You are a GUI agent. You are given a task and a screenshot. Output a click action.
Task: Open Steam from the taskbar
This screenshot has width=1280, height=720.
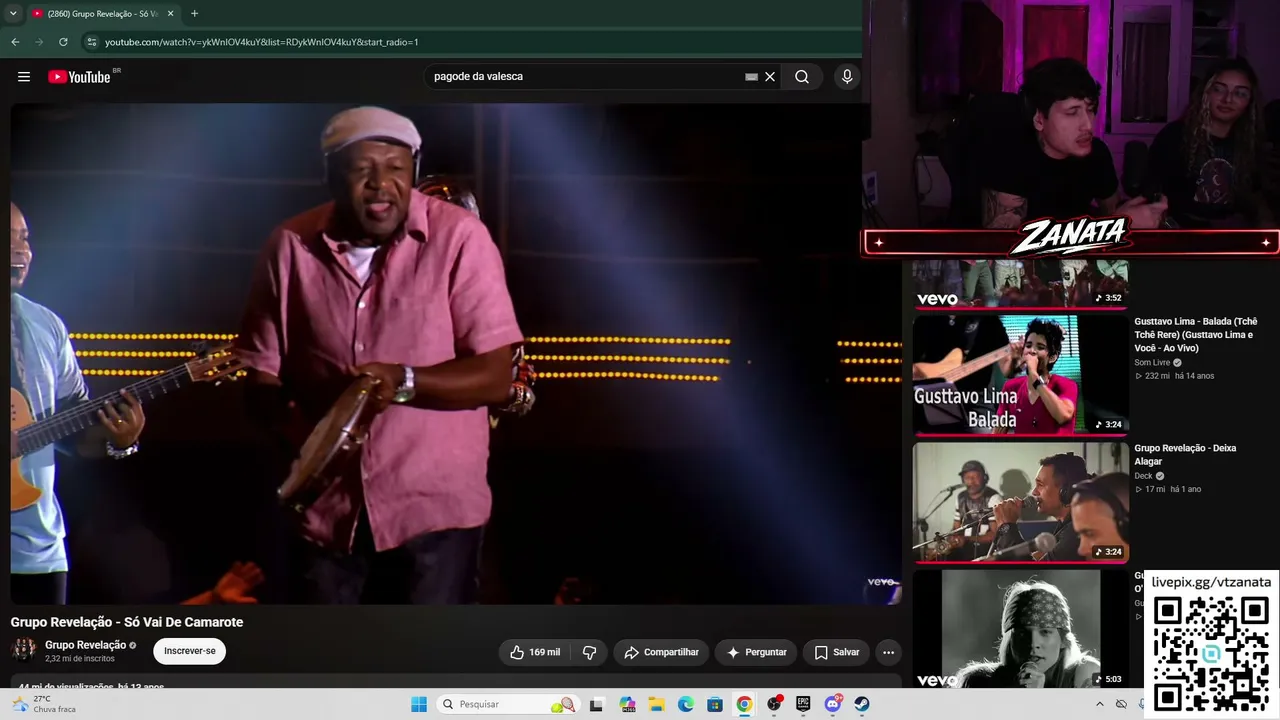tap(862, 704)
